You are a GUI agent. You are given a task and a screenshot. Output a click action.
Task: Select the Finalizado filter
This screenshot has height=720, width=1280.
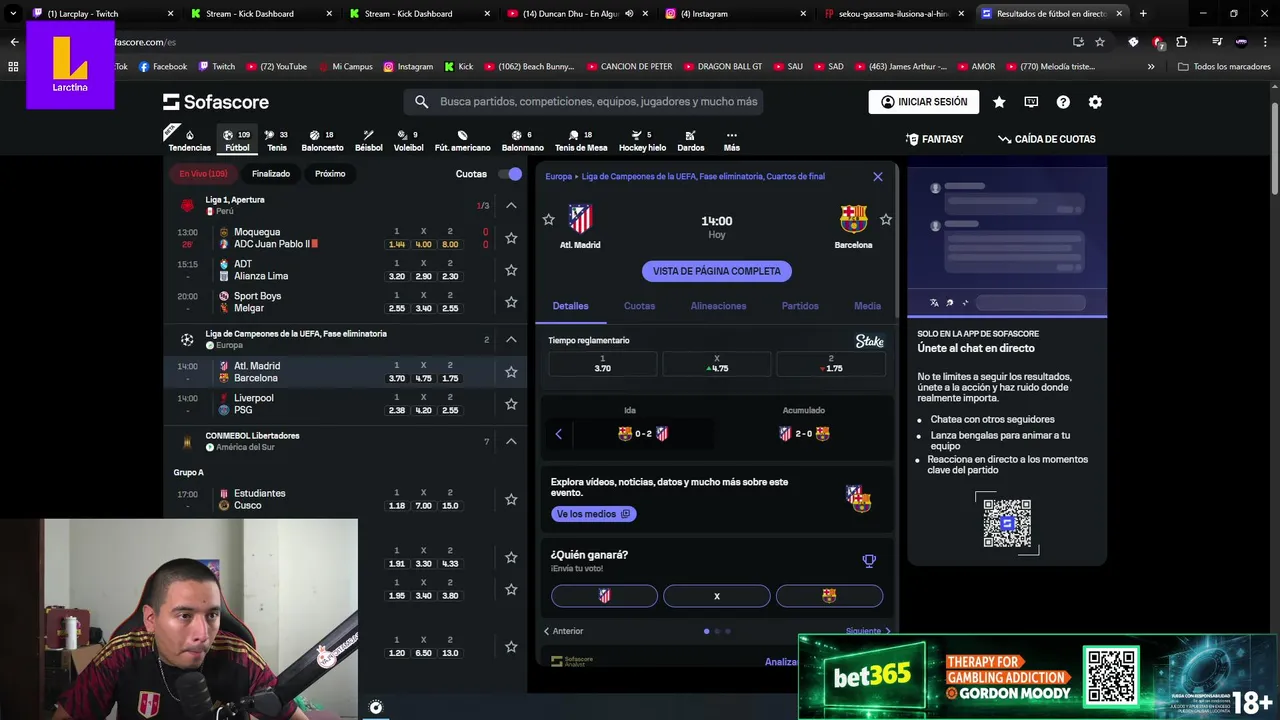pyautogui.click(x=271, y=174)
